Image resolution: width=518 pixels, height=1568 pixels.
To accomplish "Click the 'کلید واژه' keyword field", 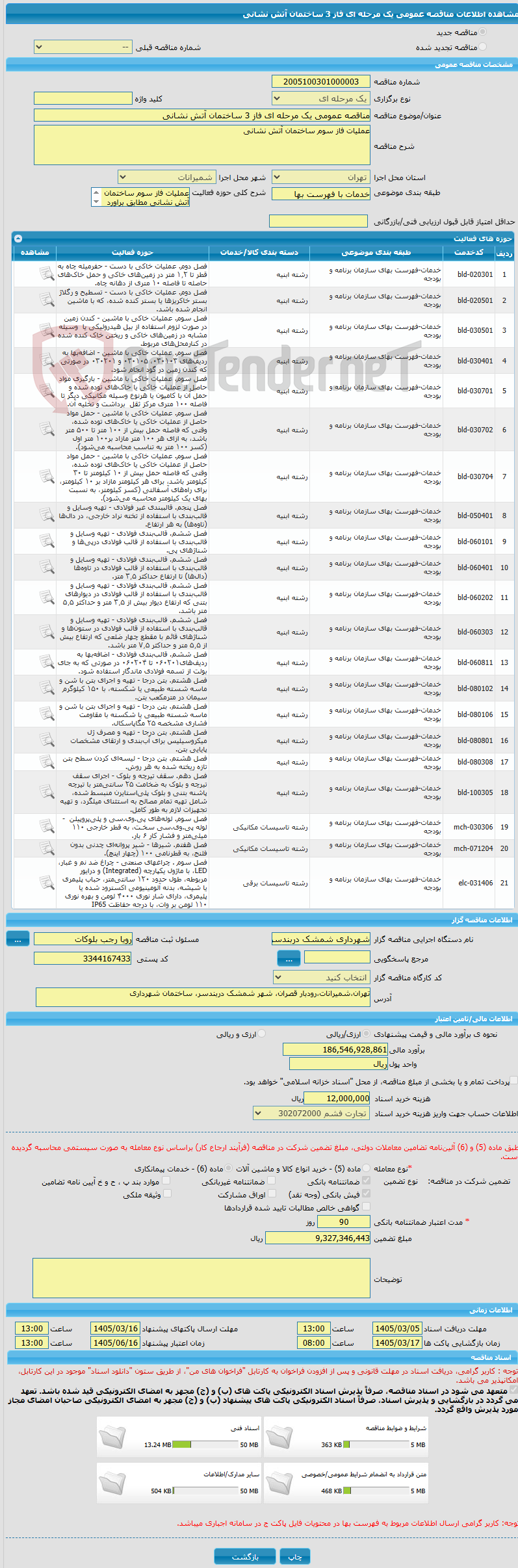I will coord(83,98).
